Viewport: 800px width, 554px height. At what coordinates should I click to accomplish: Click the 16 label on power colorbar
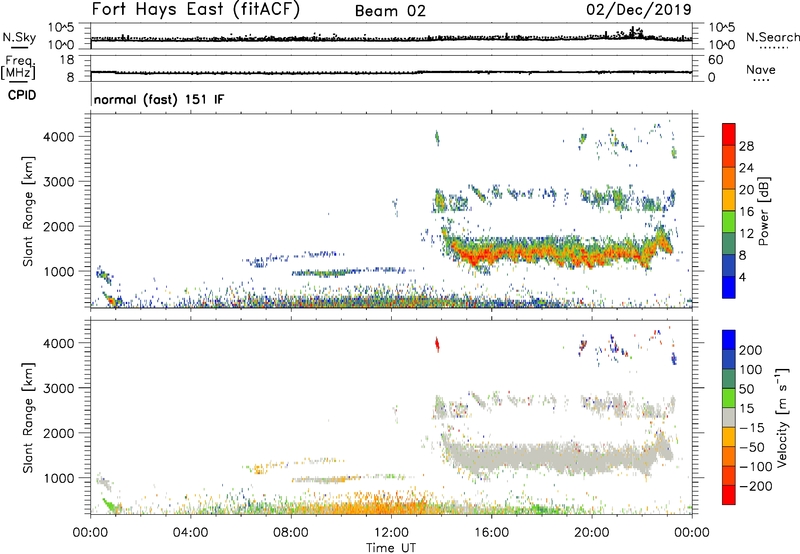click(x=746, y=212)
